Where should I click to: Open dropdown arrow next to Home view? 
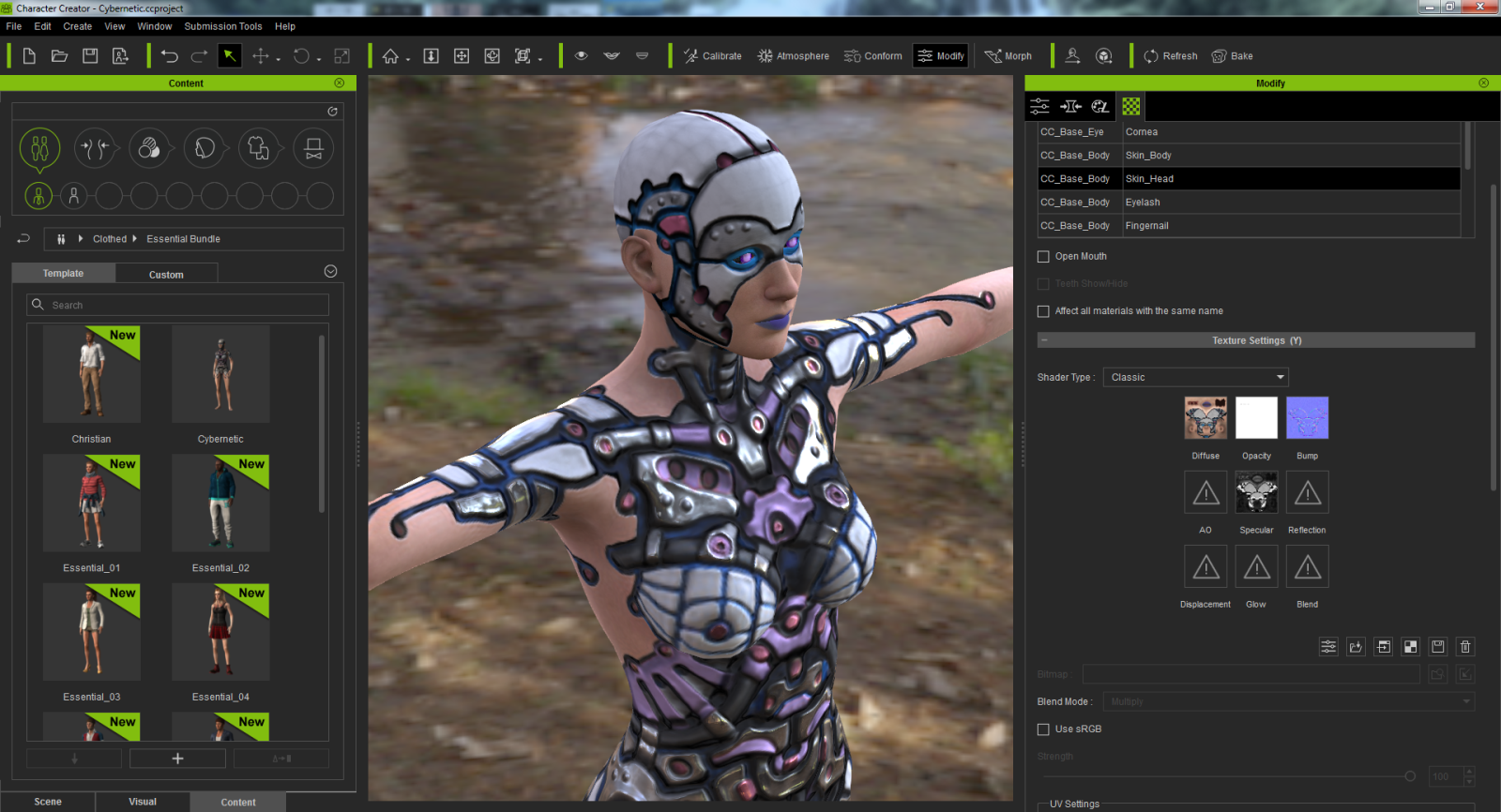click(408, 59)
